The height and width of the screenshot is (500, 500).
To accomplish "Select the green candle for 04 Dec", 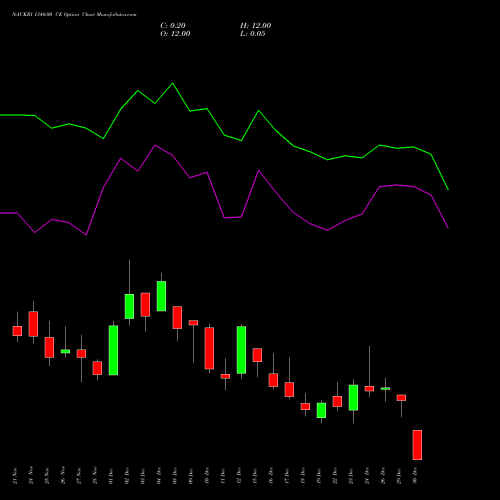I will (x=161, y=296).
